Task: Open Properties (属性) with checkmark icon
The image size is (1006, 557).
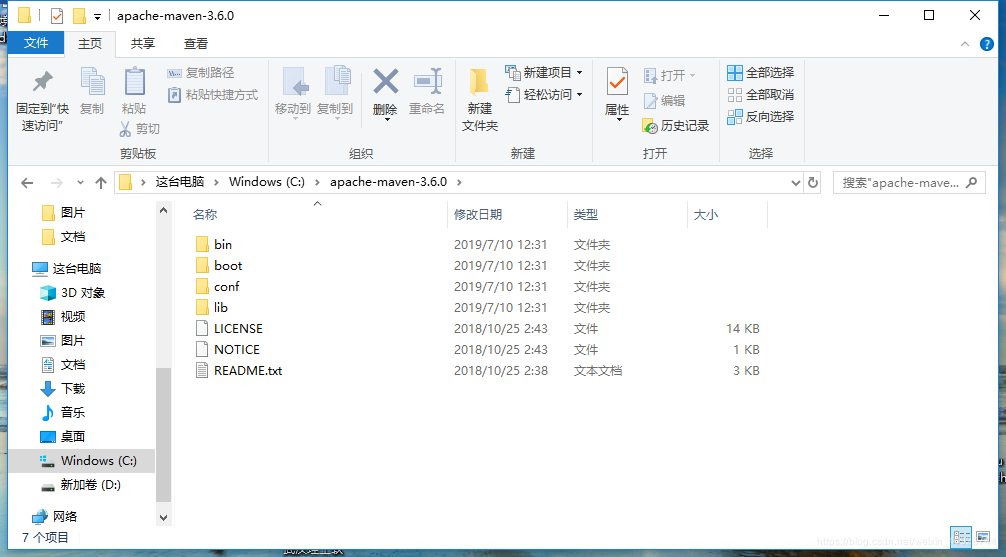Action: [617, 94]
